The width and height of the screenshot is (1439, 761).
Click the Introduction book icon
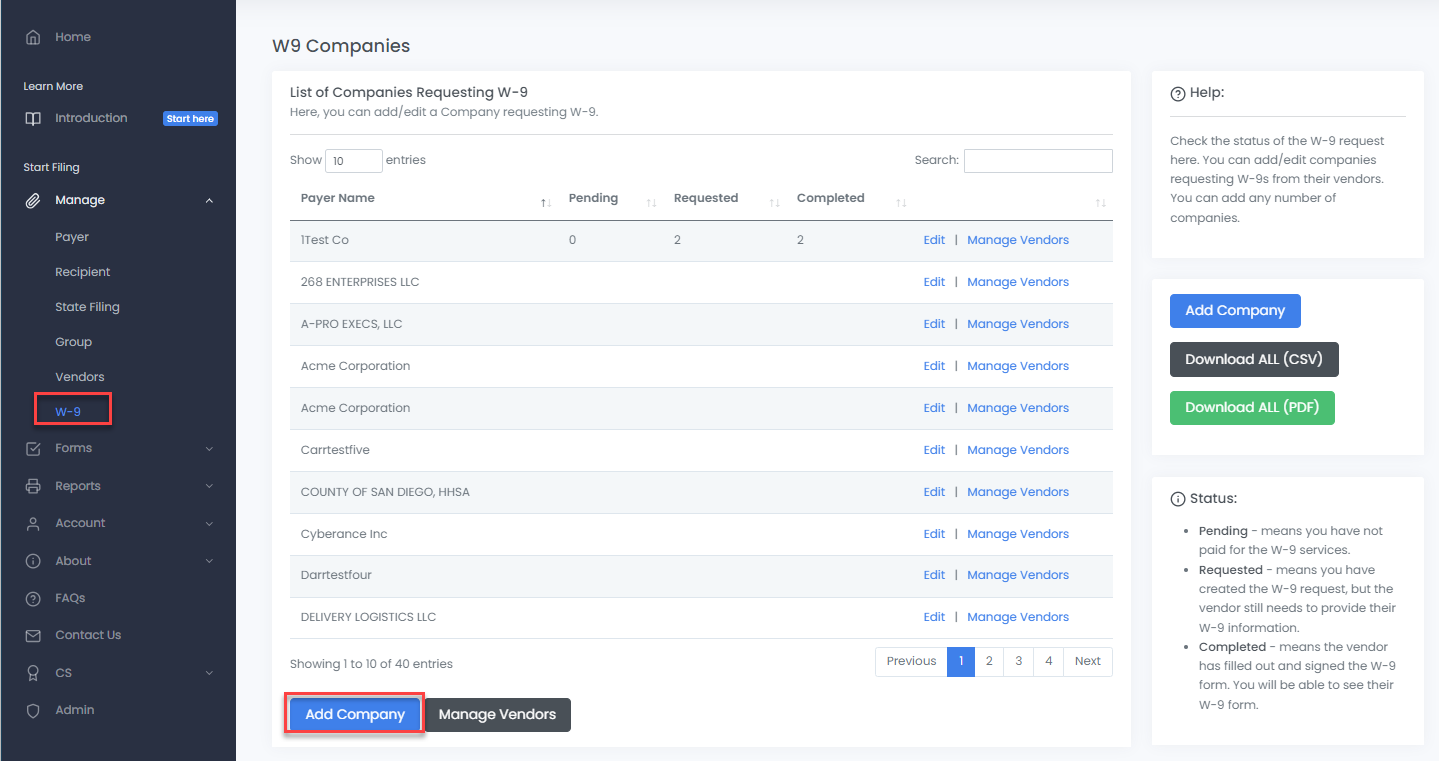[x=33, y=118]
